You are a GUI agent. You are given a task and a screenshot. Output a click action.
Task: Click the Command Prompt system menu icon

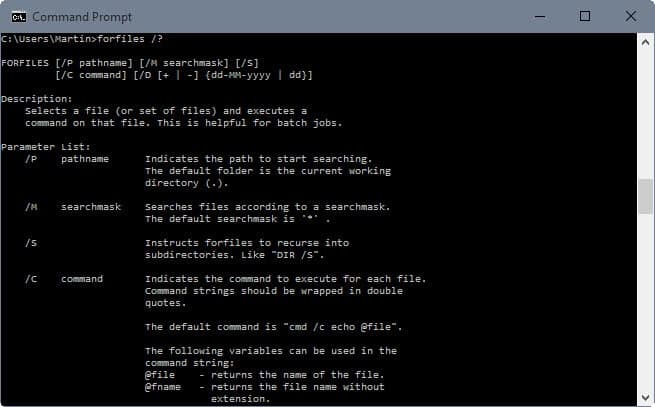(19, 17)
